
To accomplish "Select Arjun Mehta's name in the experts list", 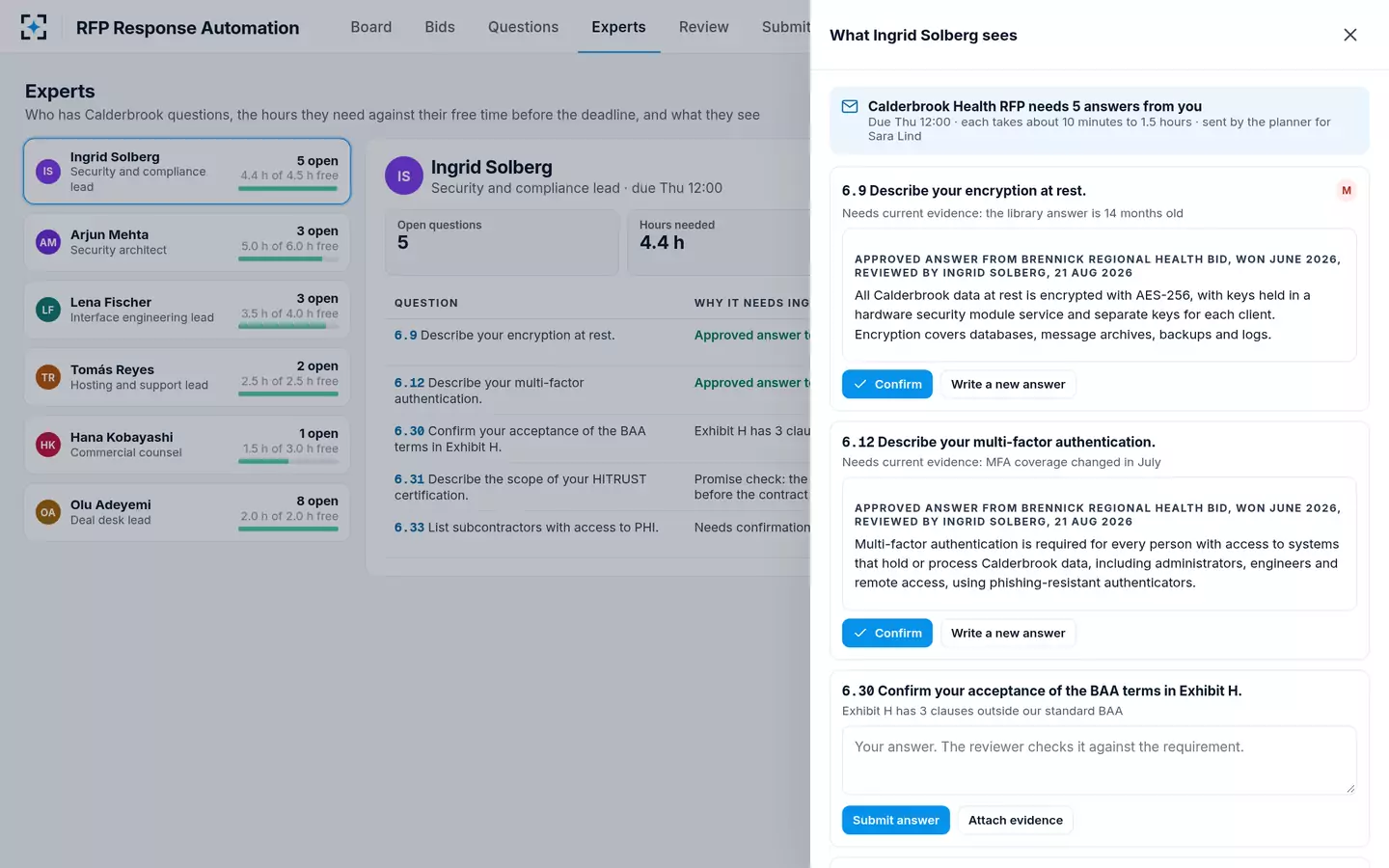I will tap(109, 234).
